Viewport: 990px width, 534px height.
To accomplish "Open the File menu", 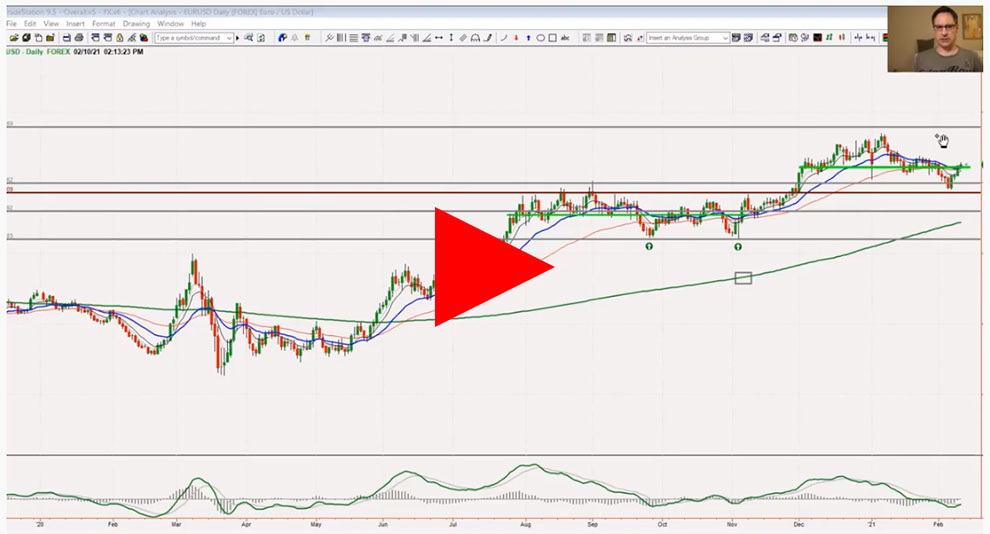I will click(11, 24).
